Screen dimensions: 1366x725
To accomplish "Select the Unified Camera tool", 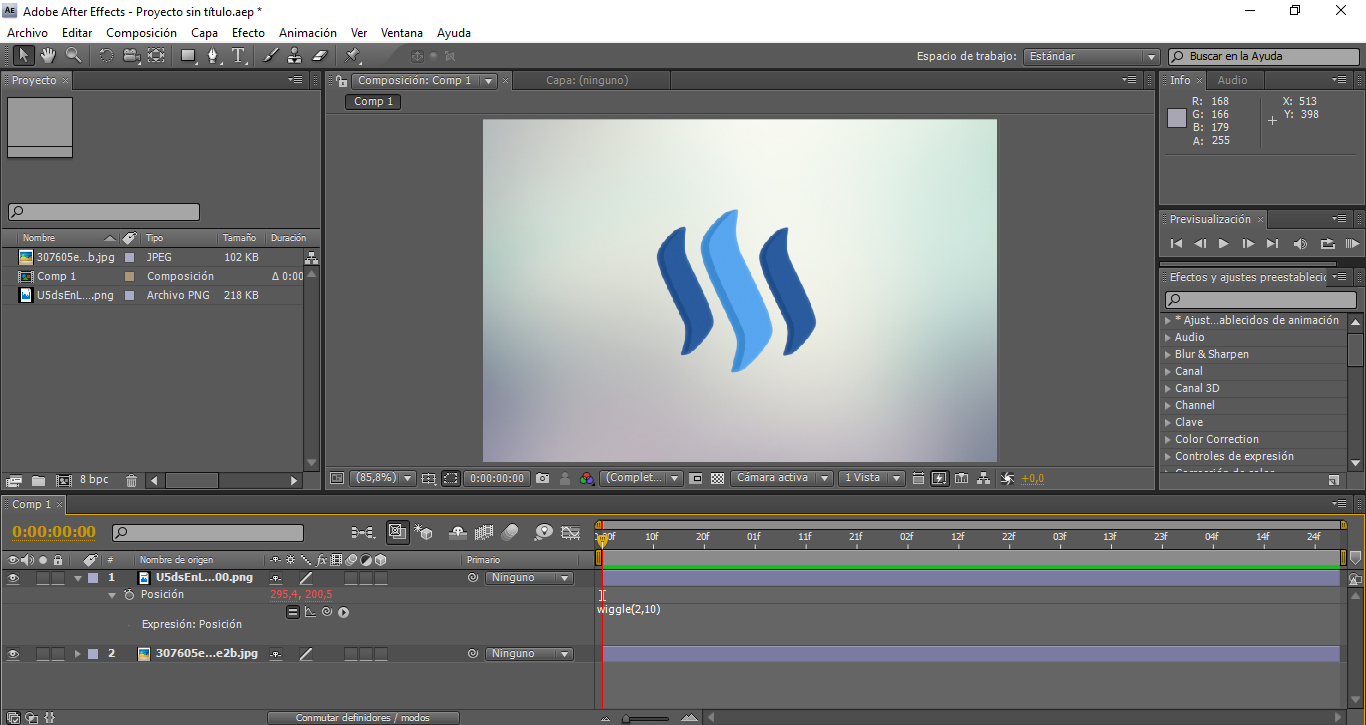I will tap(131, 56).
